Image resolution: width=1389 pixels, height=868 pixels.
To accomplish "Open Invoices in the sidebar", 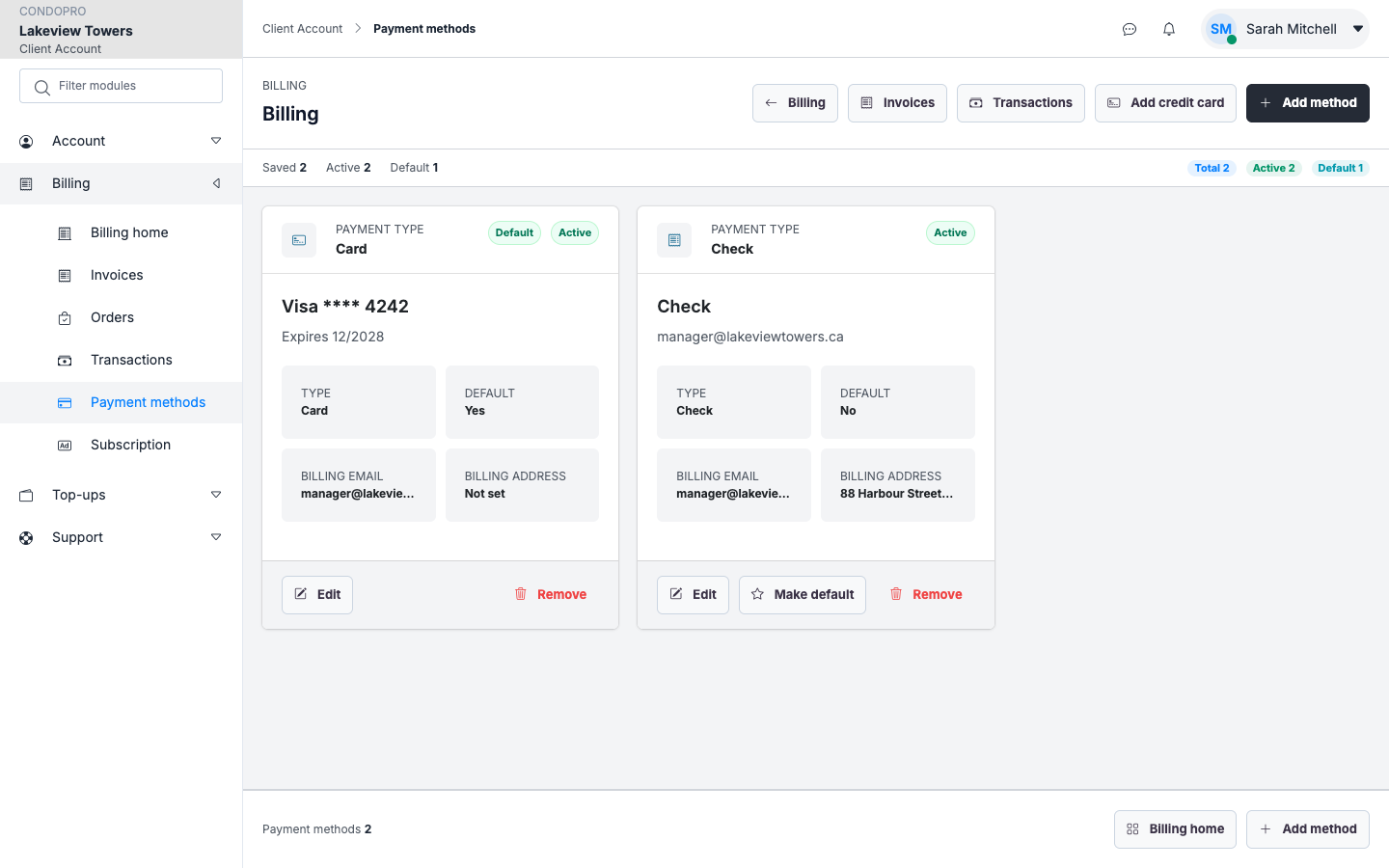I will pos(121,275).
